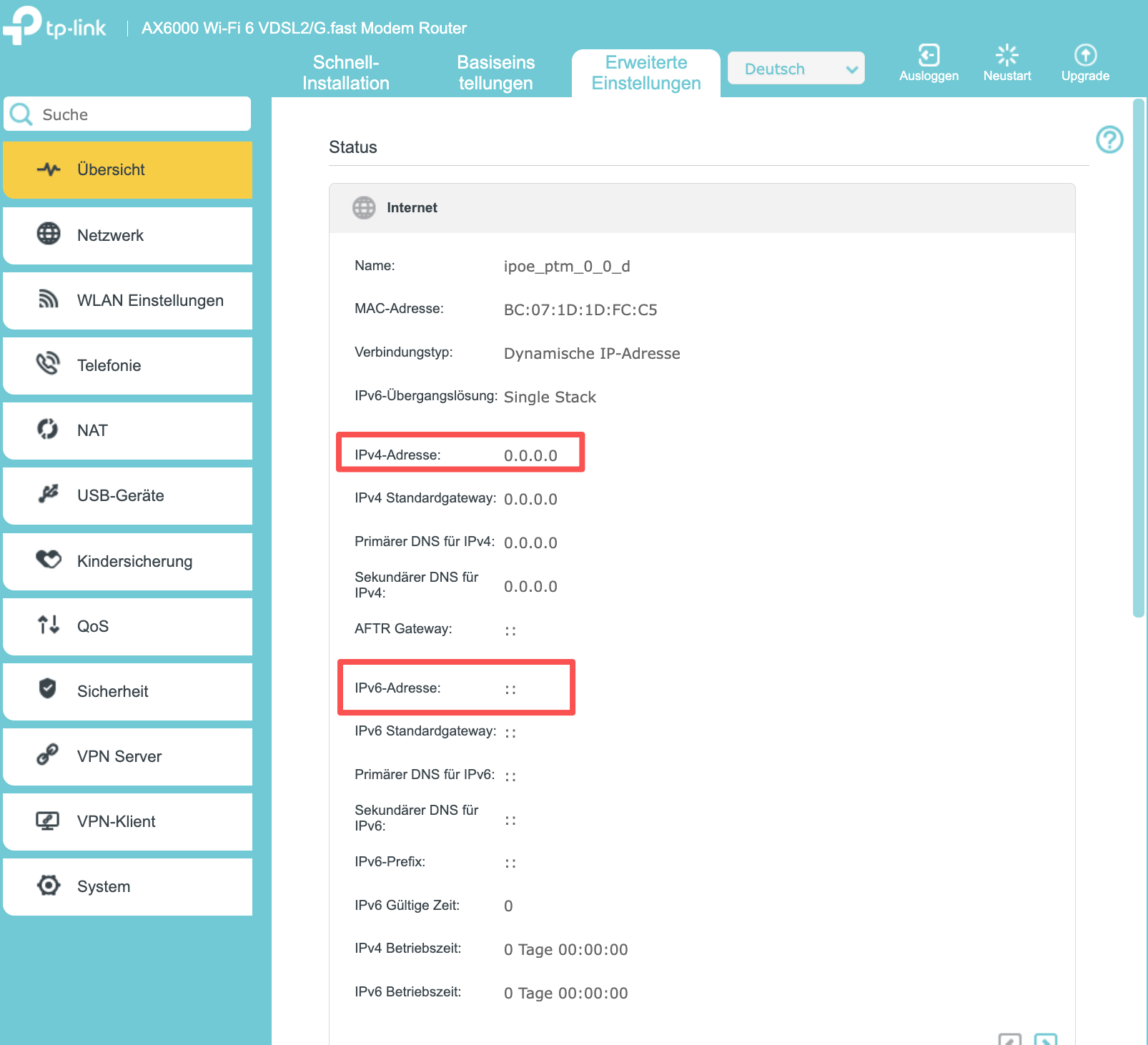
Task: Click the Neustart reboot icon
Action: (1007, 55)
